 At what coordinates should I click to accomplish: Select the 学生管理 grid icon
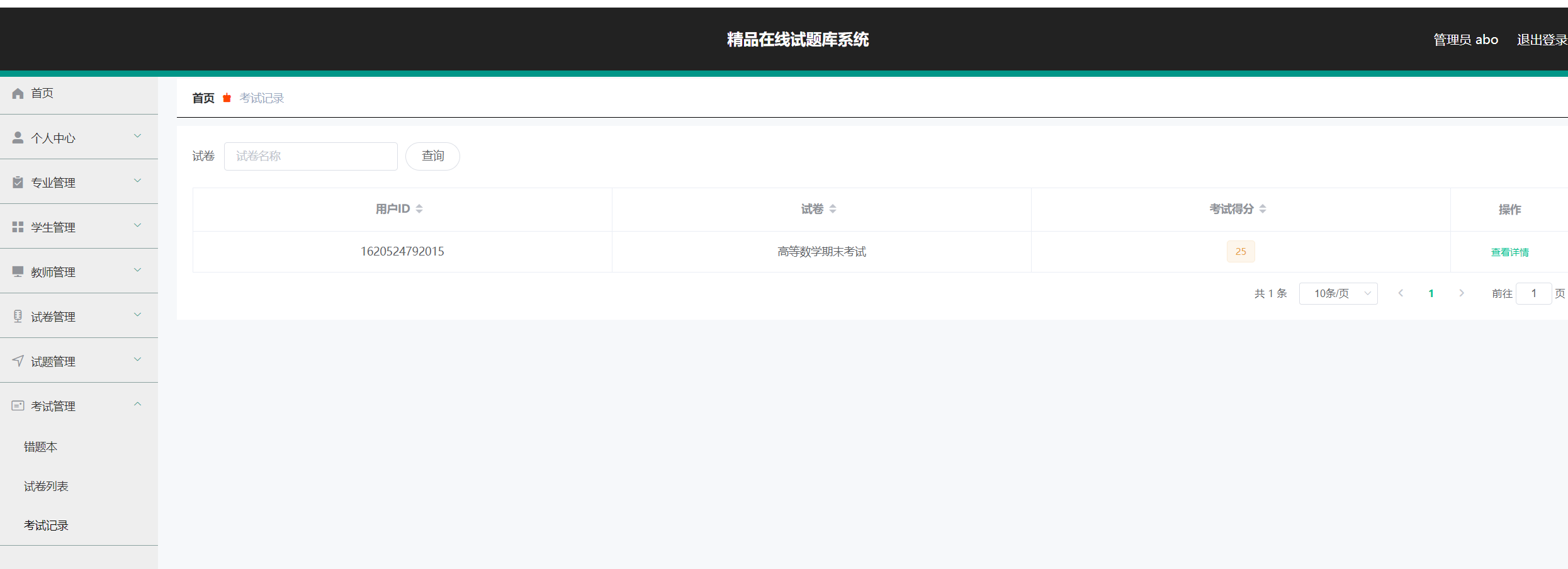17,227
